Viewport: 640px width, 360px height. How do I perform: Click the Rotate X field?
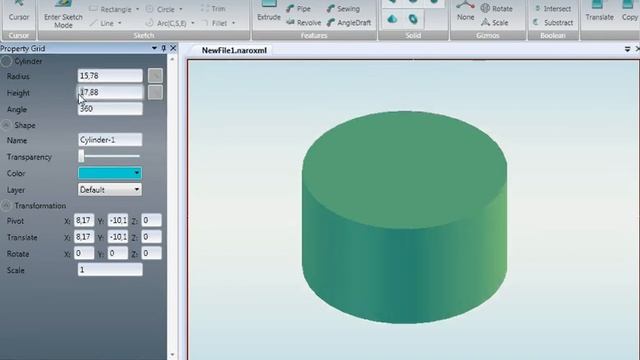(x=84, y=253)
